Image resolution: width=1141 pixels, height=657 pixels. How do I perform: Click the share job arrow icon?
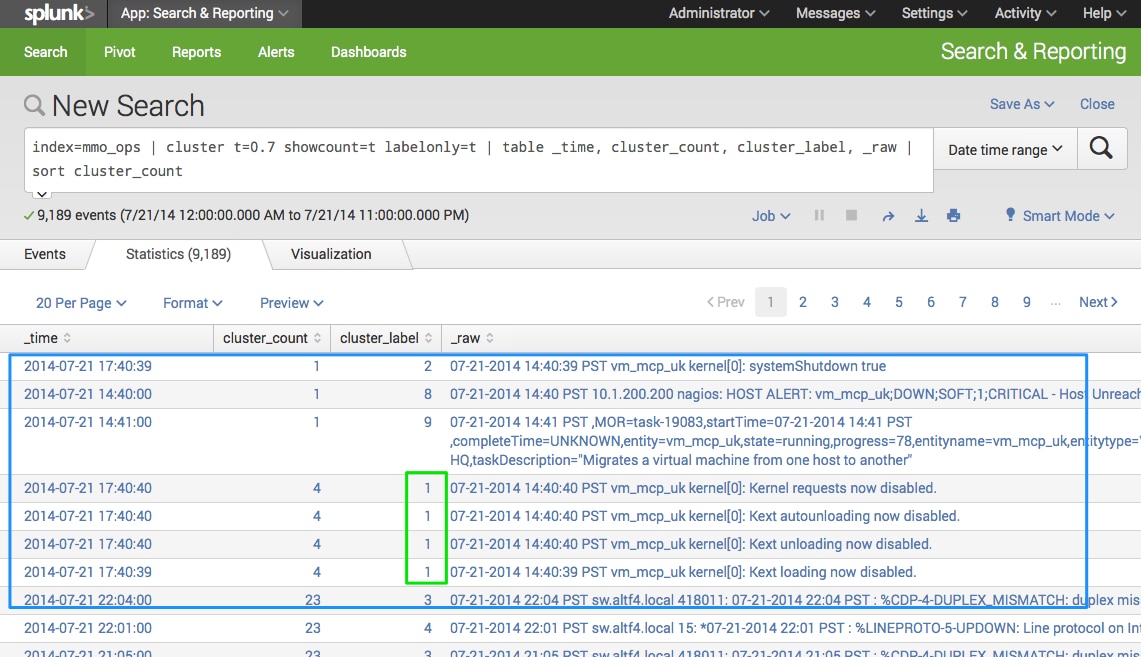point(887,216)
